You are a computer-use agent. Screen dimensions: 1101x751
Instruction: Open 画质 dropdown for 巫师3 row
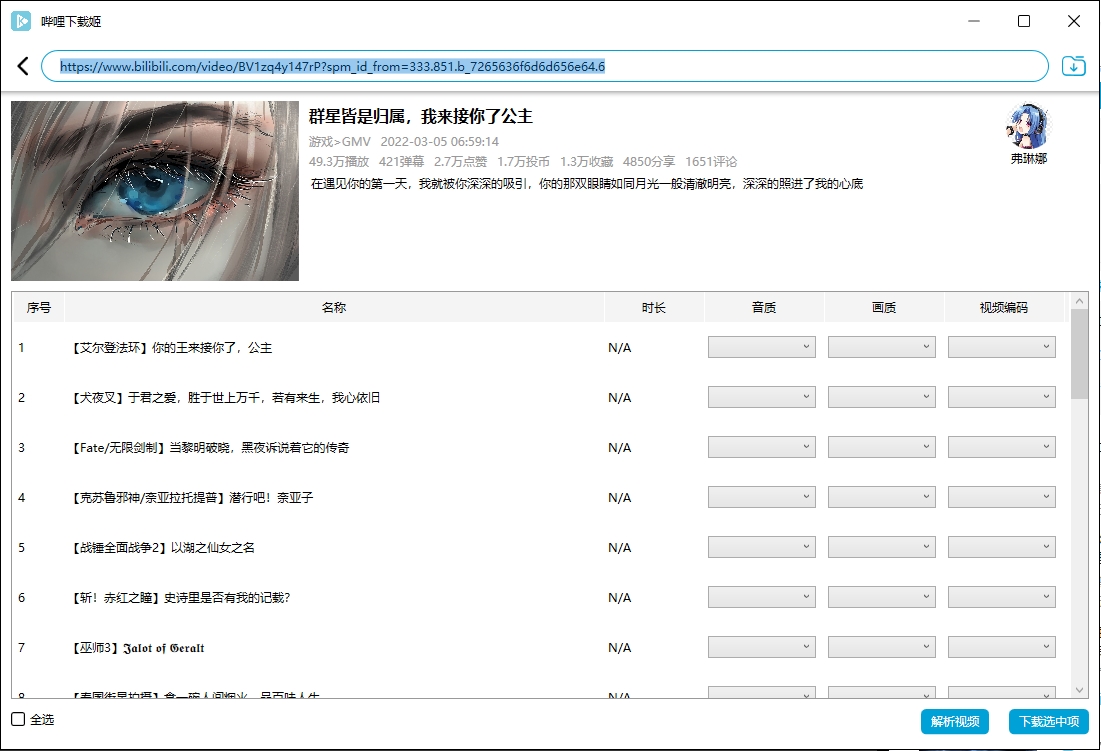tap(882, 646)
